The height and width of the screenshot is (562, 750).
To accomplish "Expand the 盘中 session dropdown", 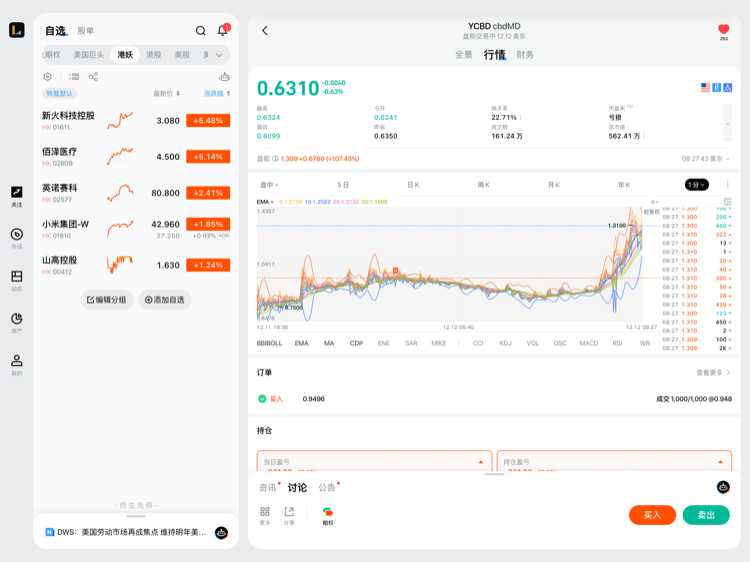I will point(268,185).
